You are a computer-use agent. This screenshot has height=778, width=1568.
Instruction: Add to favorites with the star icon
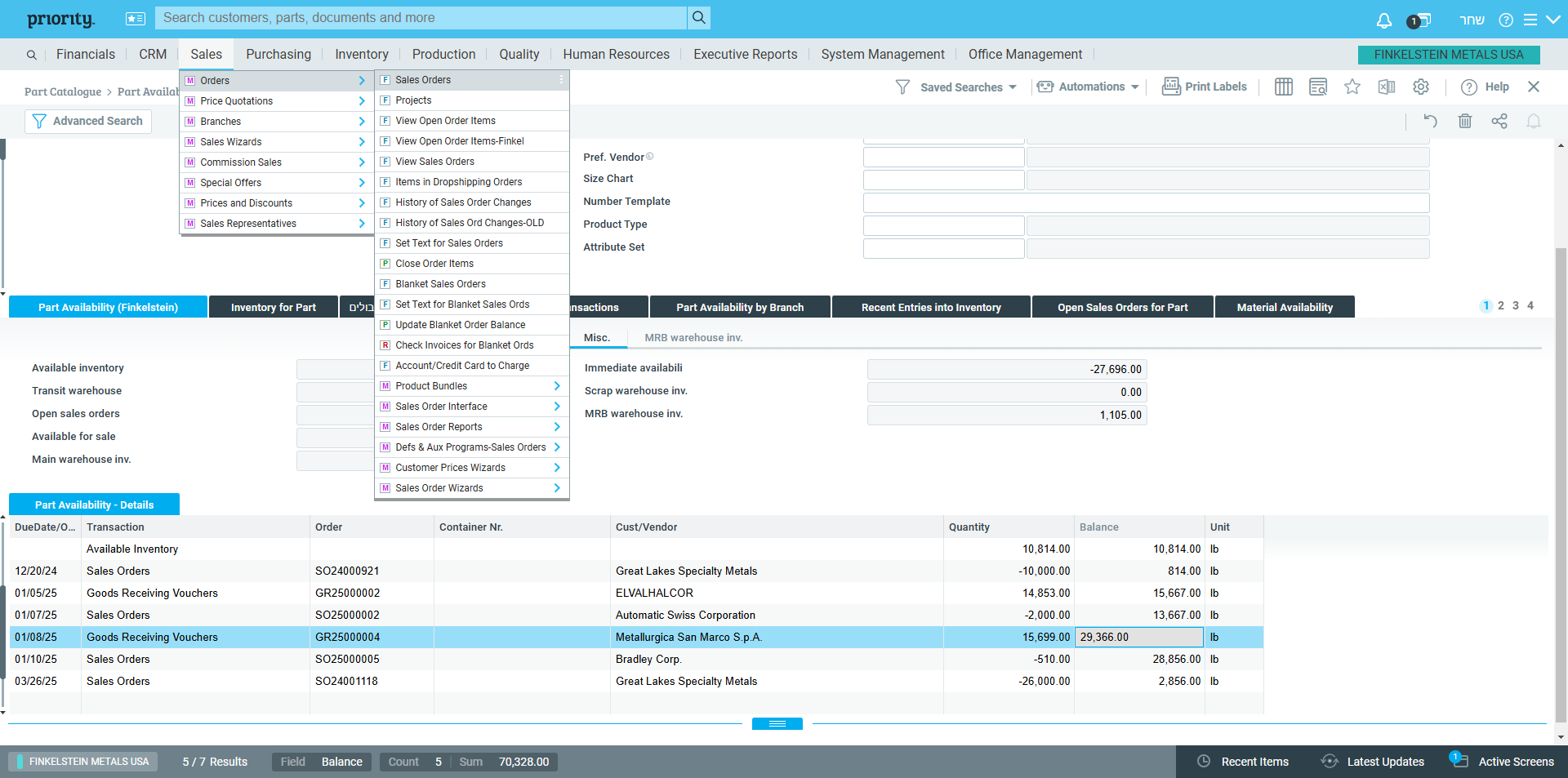(x=1352, y=87)
